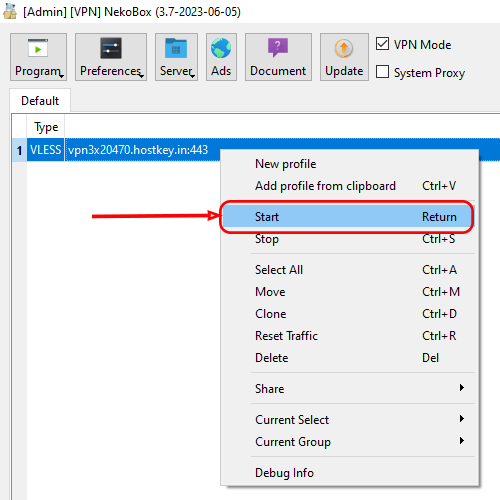Open the Preferences sliders icon
Image resolution: width=500 pixels, height=500 pixels.
coord(111,48)
